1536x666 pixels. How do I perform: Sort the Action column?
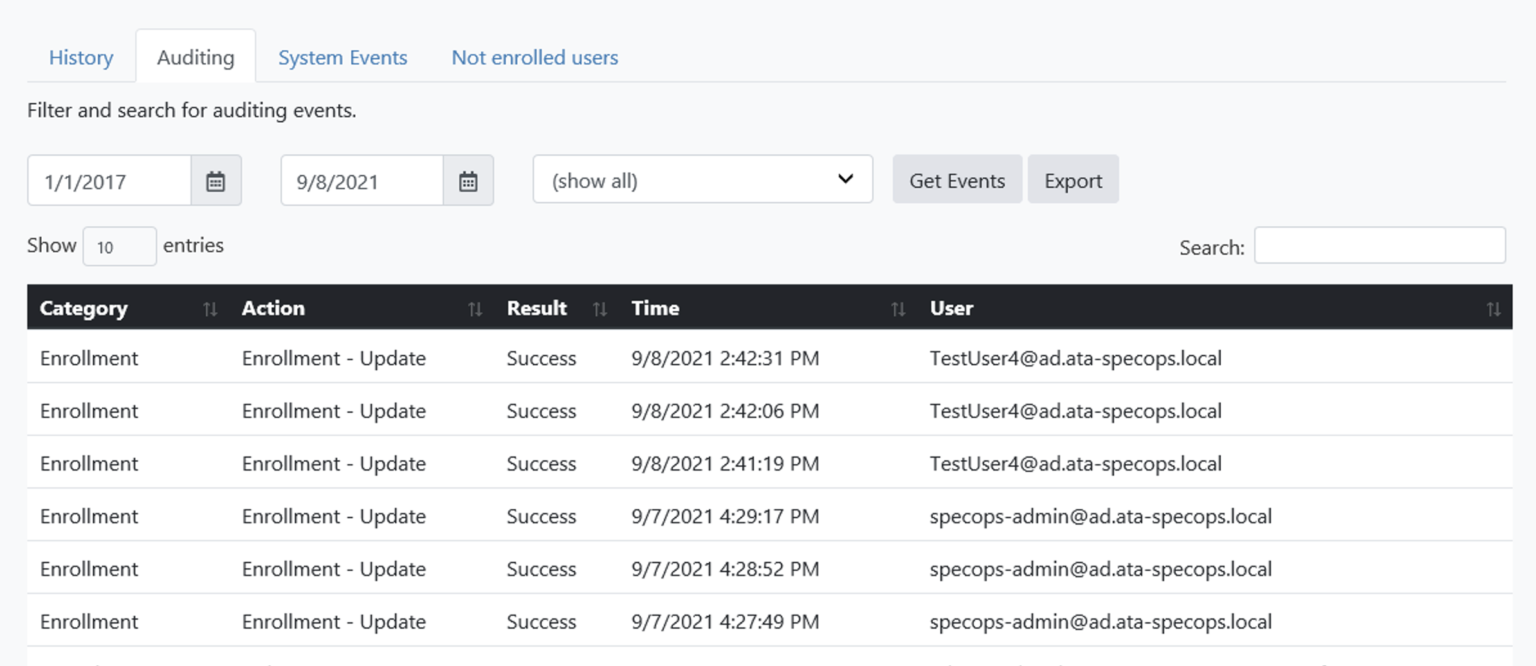coord(474,308)
